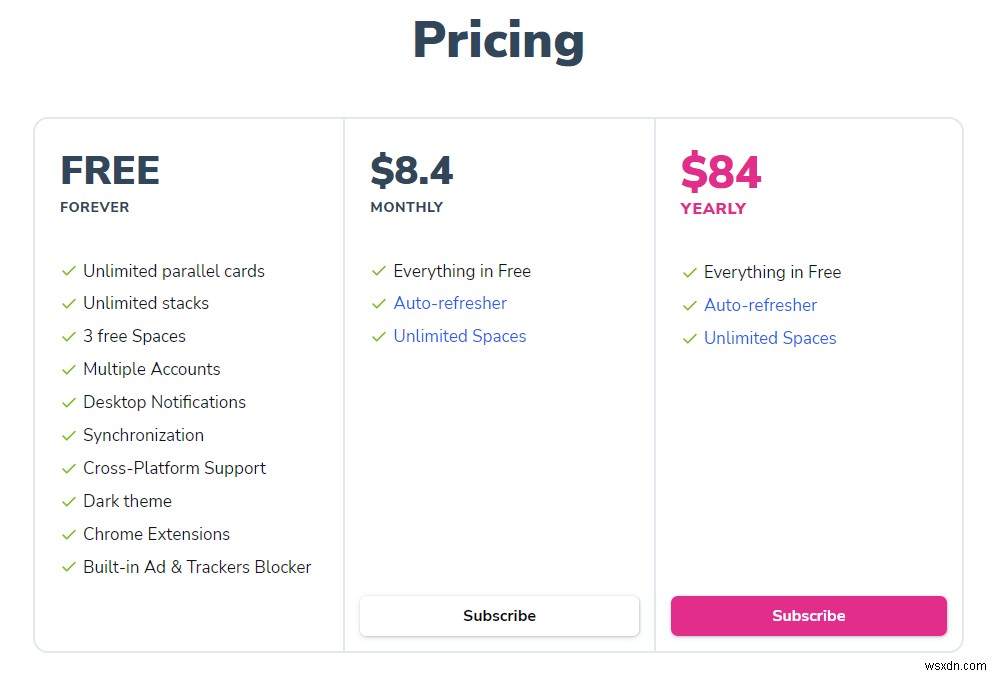Click checkmark icon beside Unlimited stacks

coord(69,303)
